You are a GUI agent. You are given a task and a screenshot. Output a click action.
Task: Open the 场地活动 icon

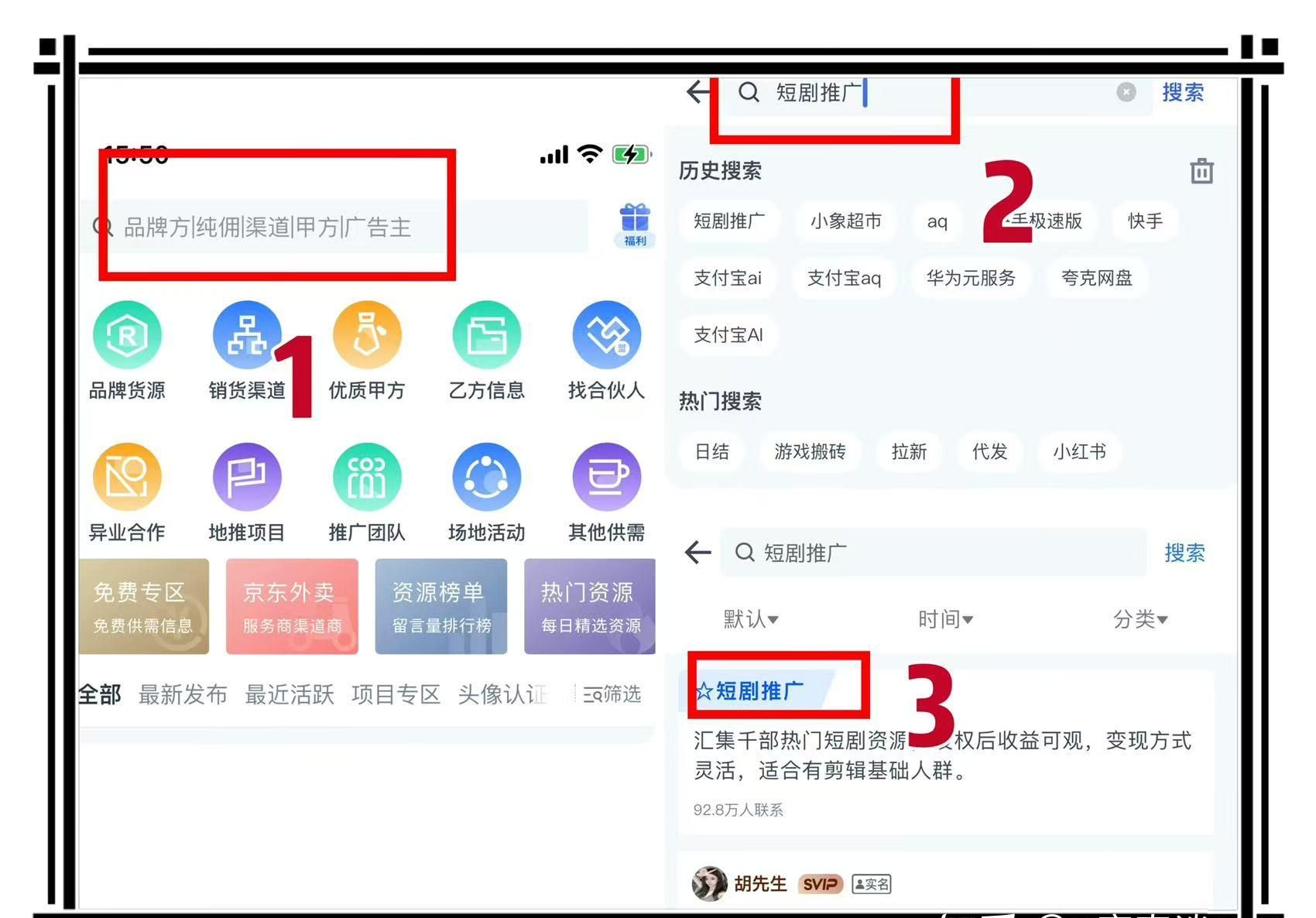click(x=486, y=477)
